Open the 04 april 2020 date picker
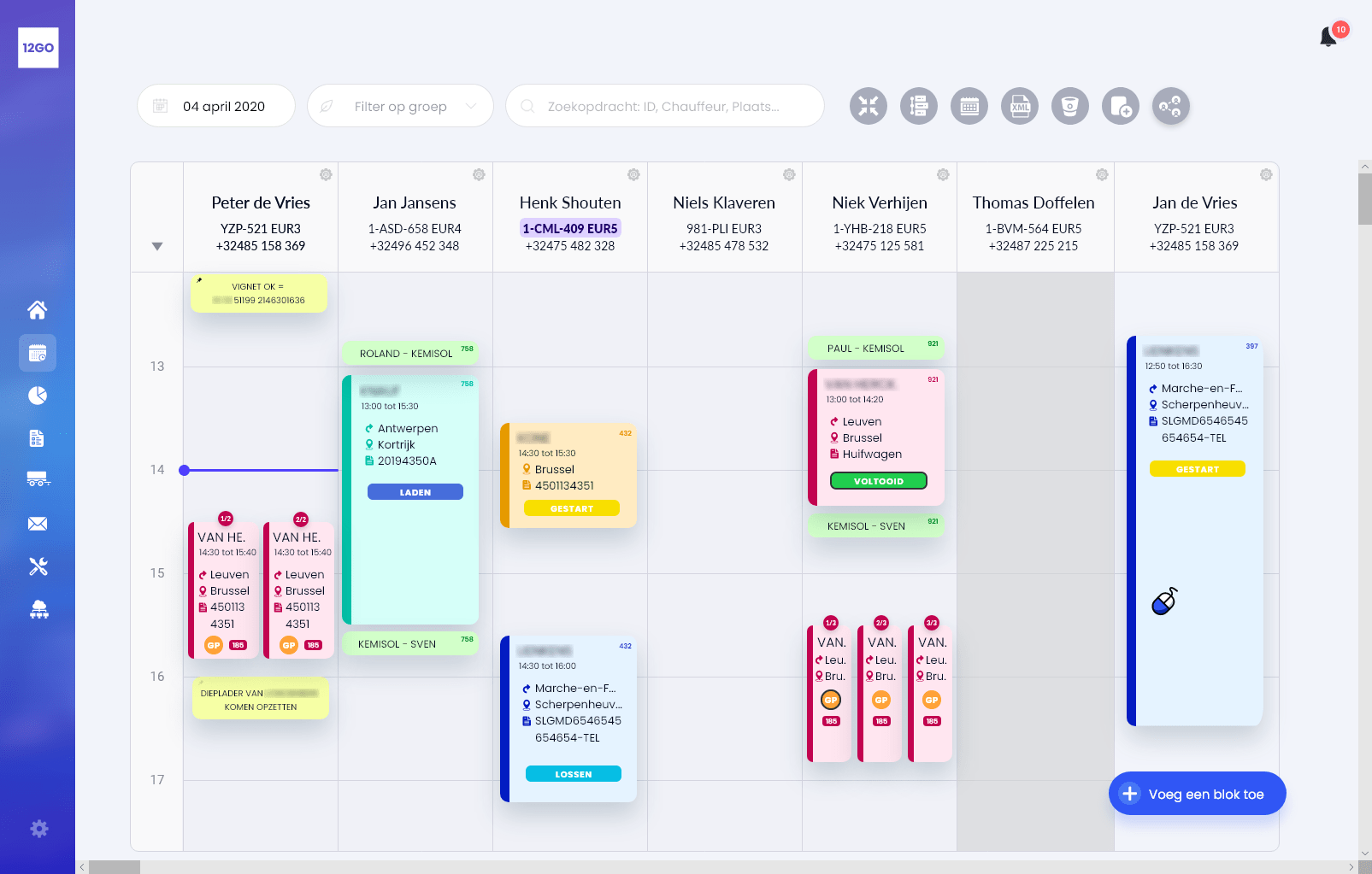 [x=215, y=105]
